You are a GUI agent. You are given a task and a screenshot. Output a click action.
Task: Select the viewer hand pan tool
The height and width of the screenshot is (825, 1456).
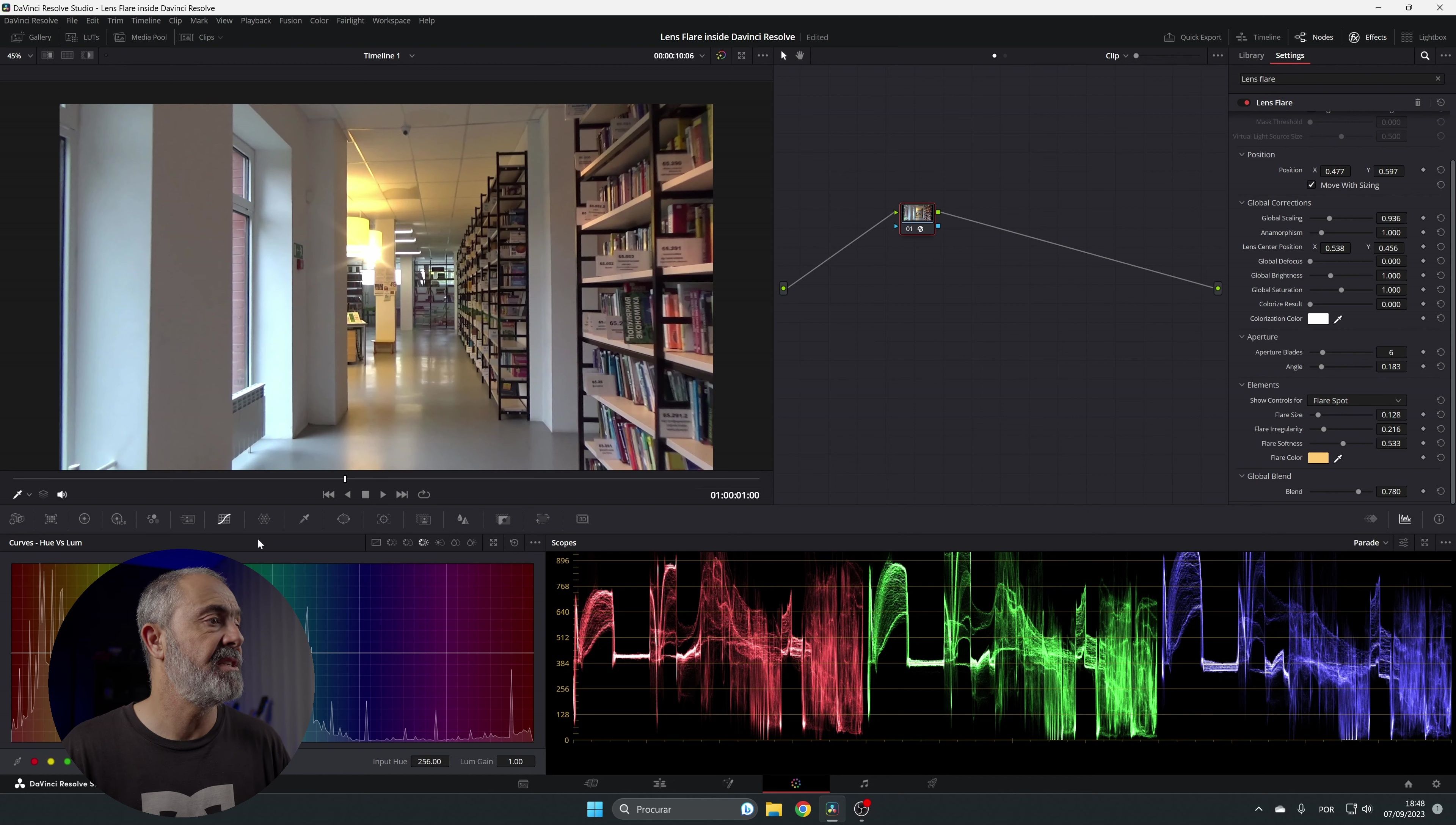click(x=800, y=55)
